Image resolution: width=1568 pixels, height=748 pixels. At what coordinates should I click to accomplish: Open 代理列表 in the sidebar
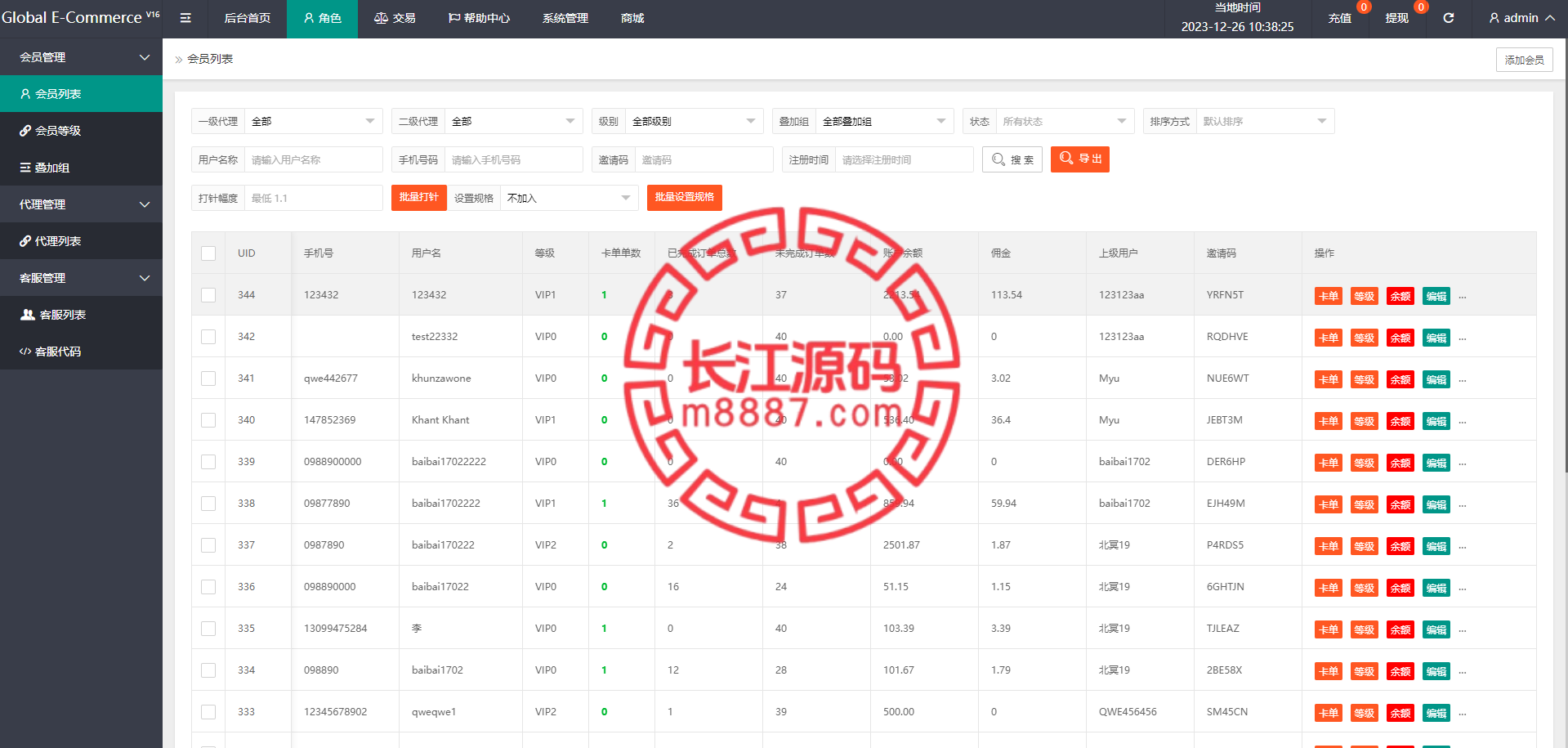pyautogui.click(x=81, y=241)
